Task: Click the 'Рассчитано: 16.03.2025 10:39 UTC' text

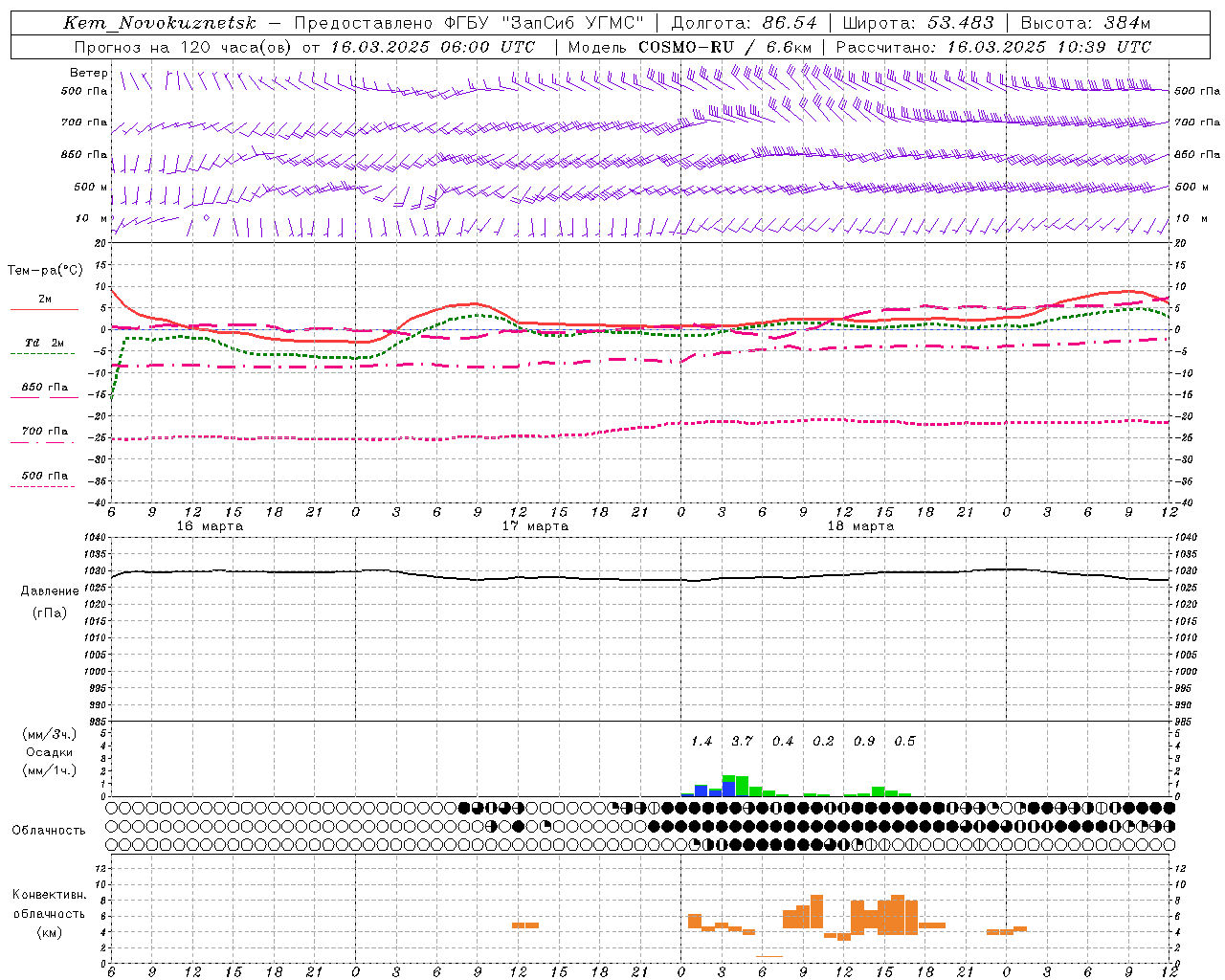Action: [x=993, y=47]
